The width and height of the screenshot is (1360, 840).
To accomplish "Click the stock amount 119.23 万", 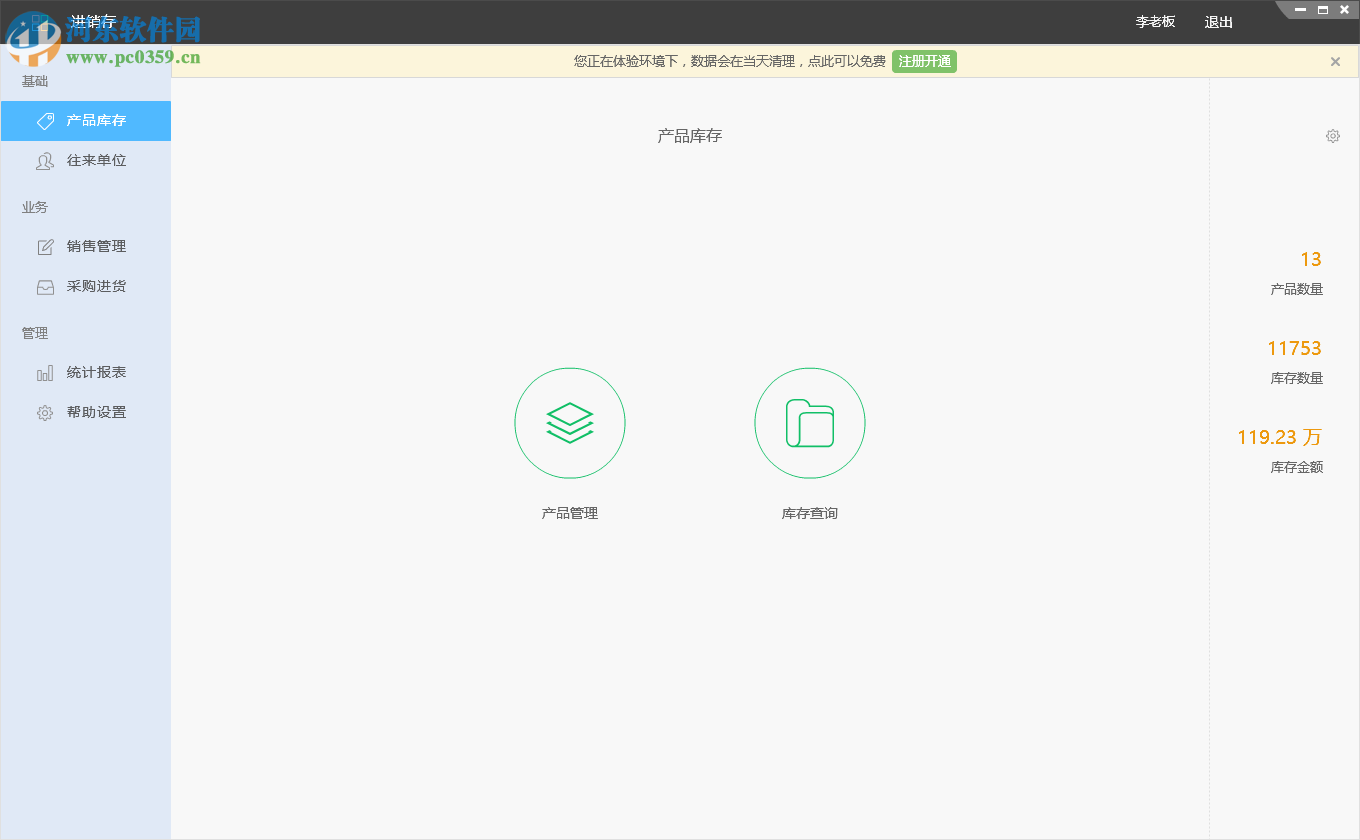I will coord(1280,437).
